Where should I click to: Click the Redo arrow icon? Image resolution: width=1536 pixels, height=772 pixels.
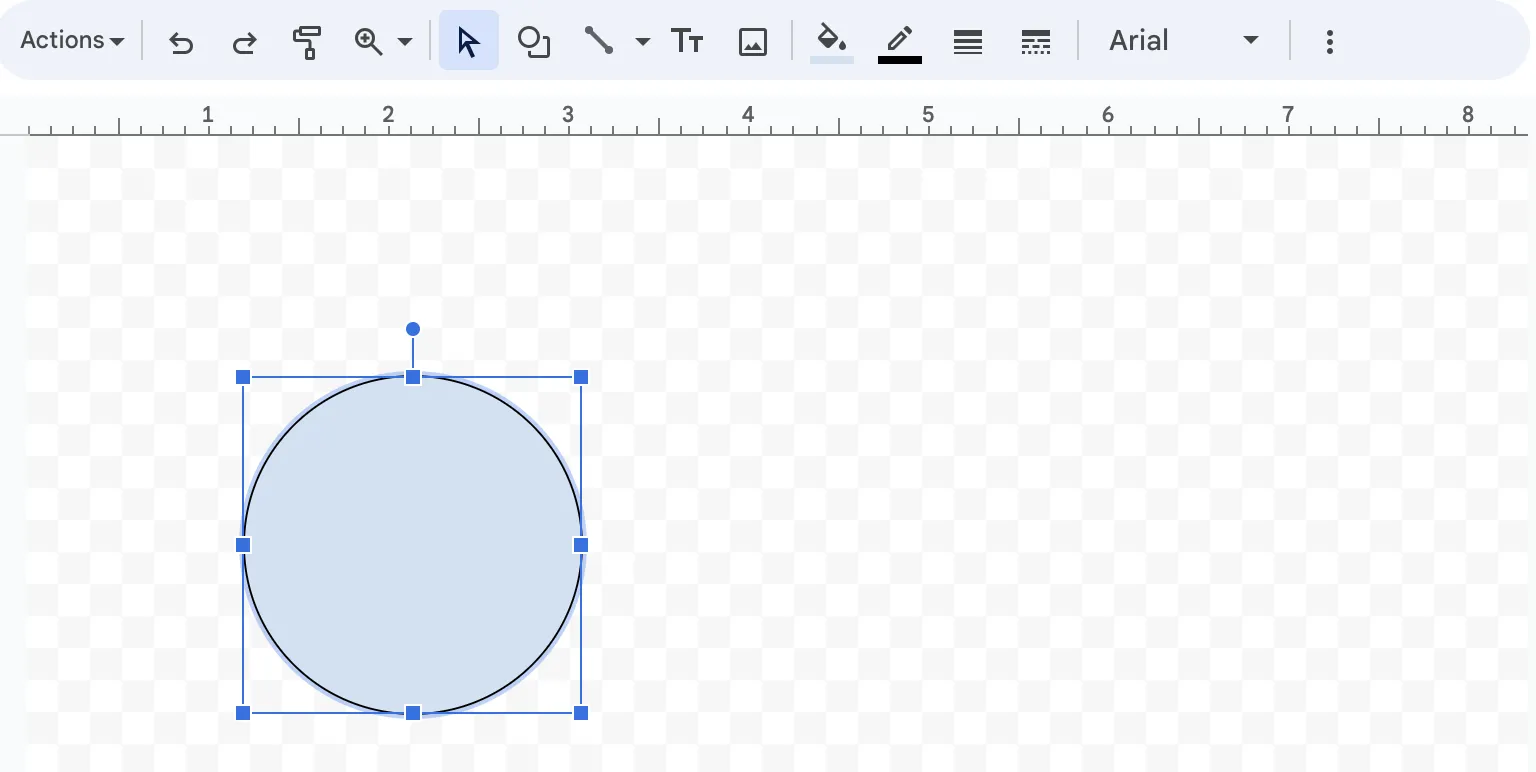[x=244, y=42]
